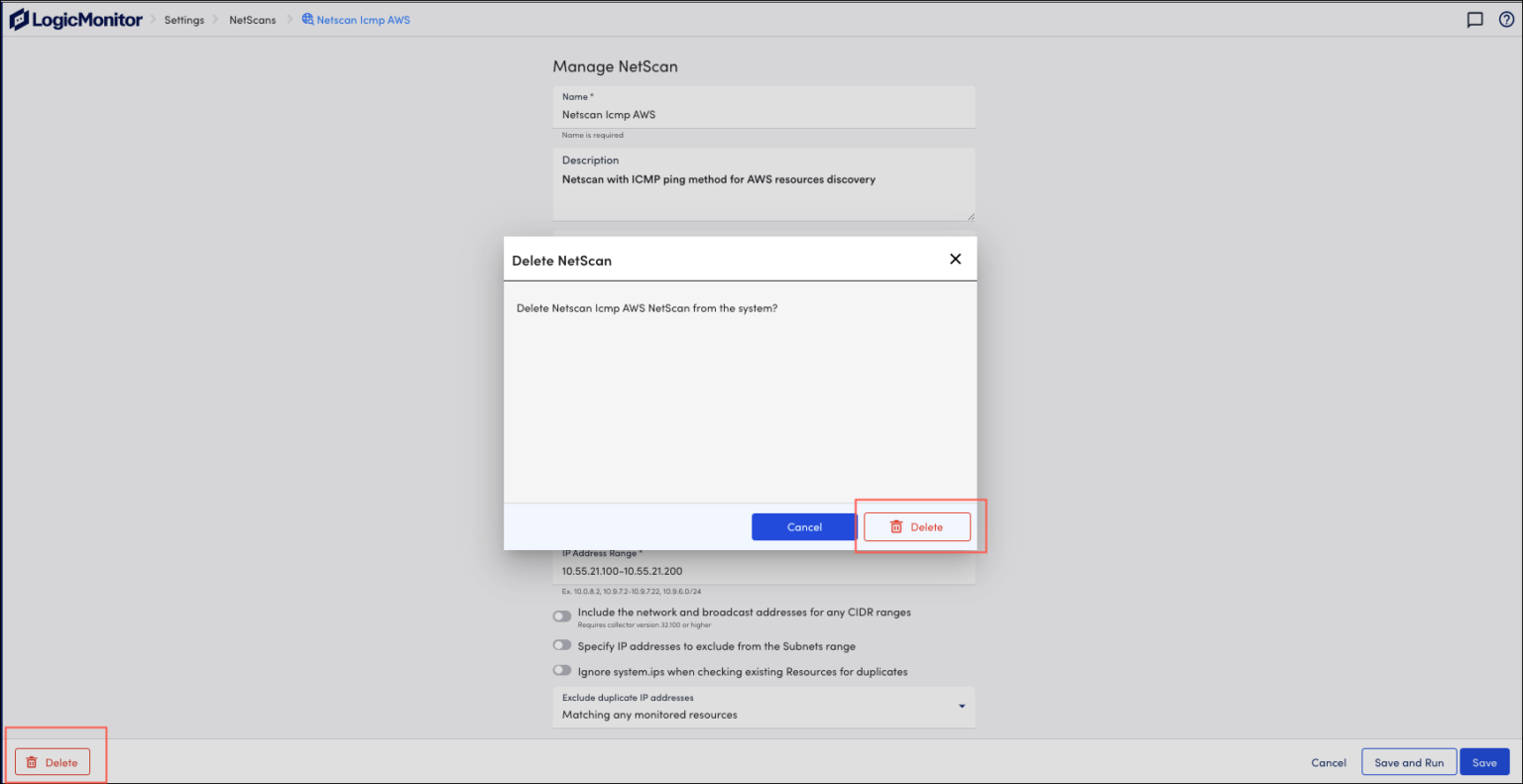
Task: Navigate to Settings via the breadcrumb
Action: (184, 19)
